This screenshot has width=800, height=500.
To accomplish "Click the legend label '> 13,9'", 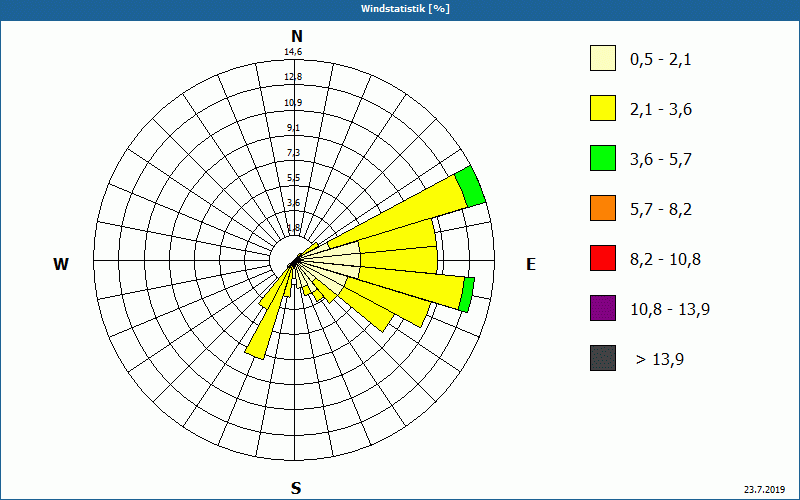I will [660, 360].
